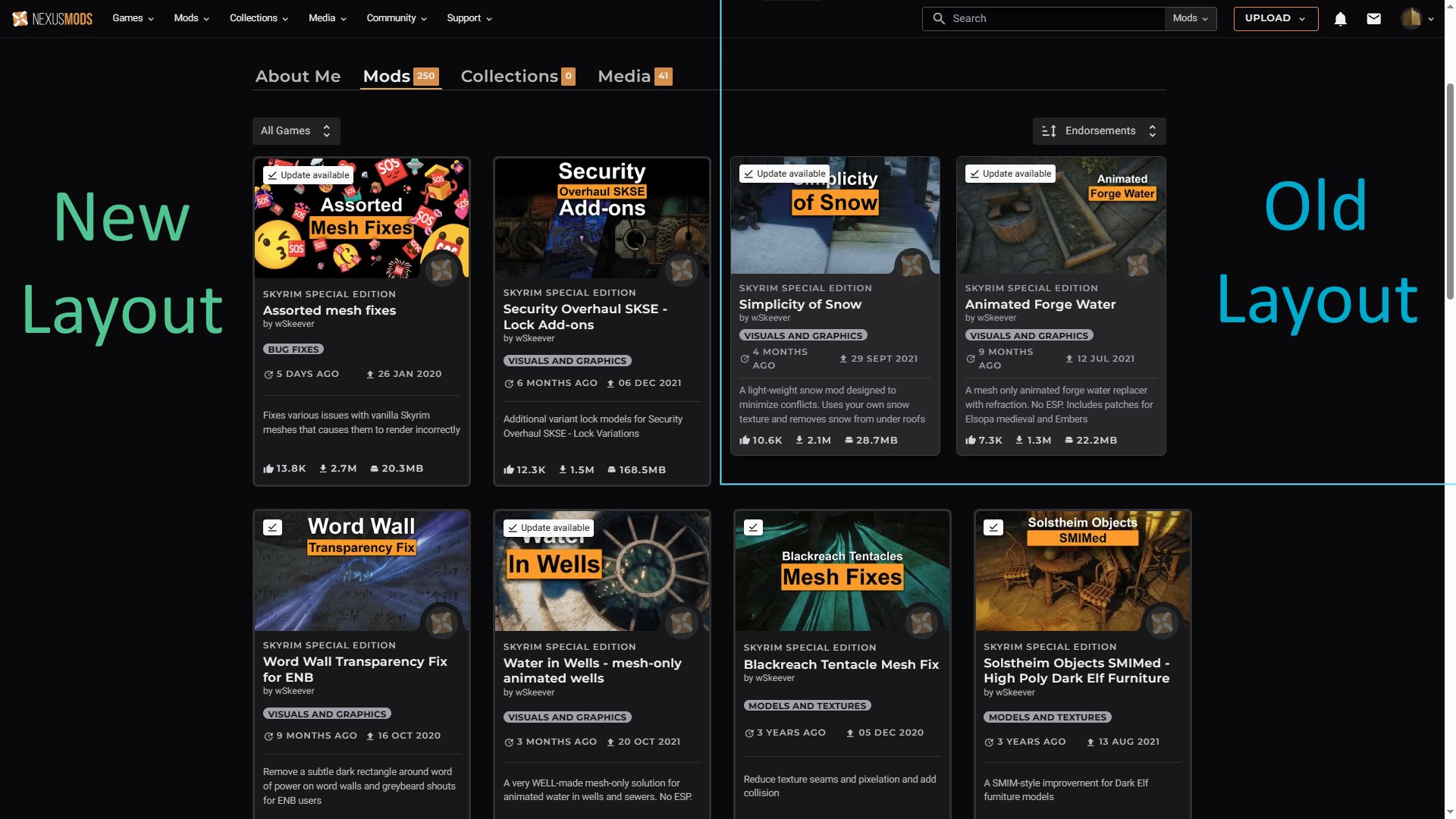Click the file size icon 28.7MB
The width and height of the screenshot is (1456, 819).
point(849,440)
